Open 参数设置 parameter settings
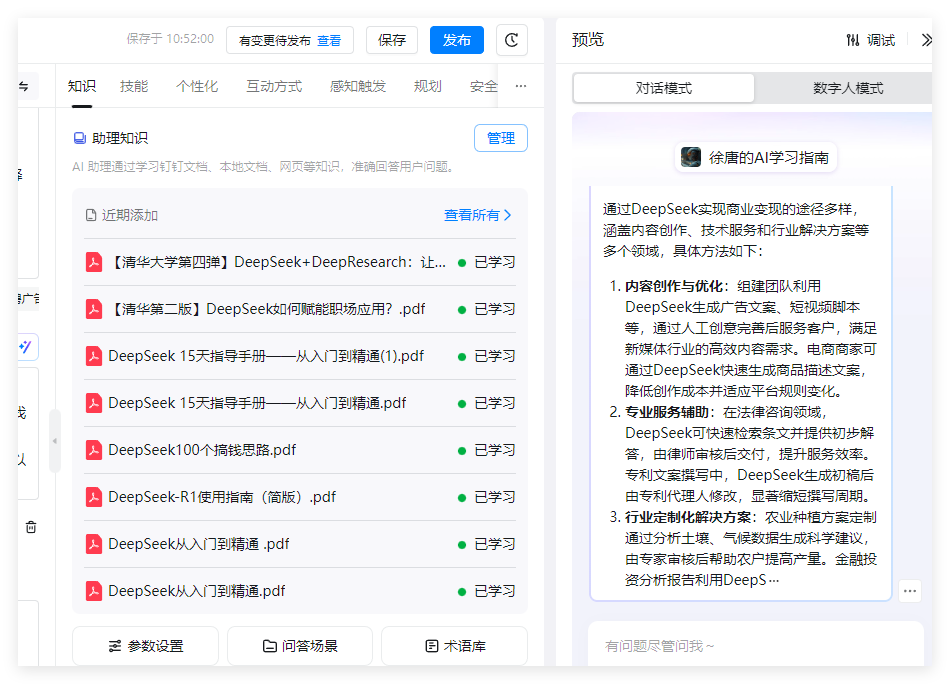 [x=145, y=646]
